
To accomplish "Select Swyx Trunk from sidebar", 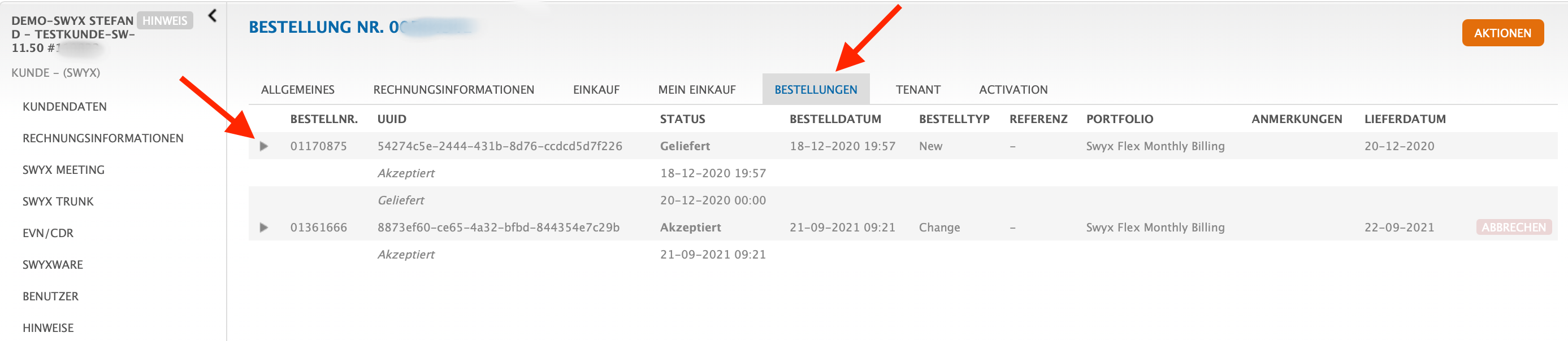I will coord(58,202).
